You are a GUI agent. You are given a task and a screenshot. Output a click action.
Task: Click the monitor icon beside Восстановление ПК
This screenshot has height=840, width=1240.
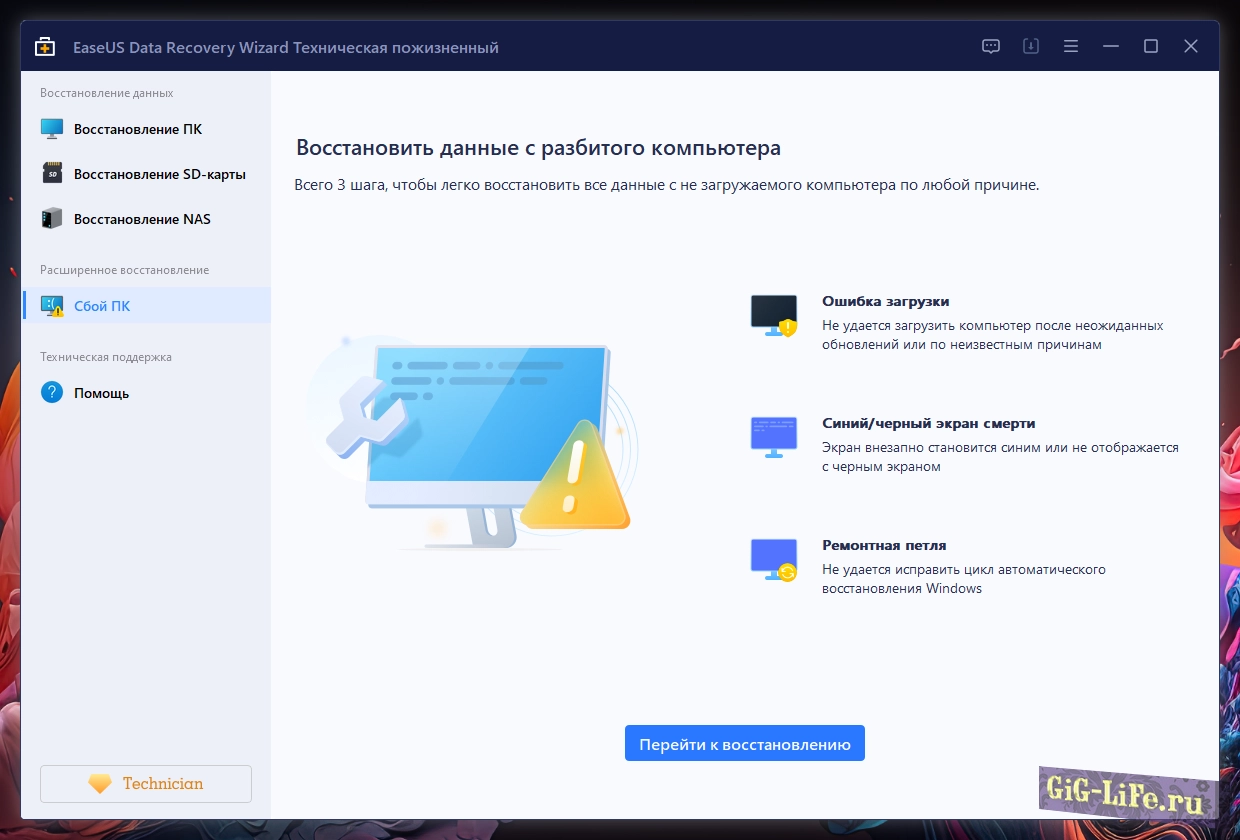(x=52, y=129)
